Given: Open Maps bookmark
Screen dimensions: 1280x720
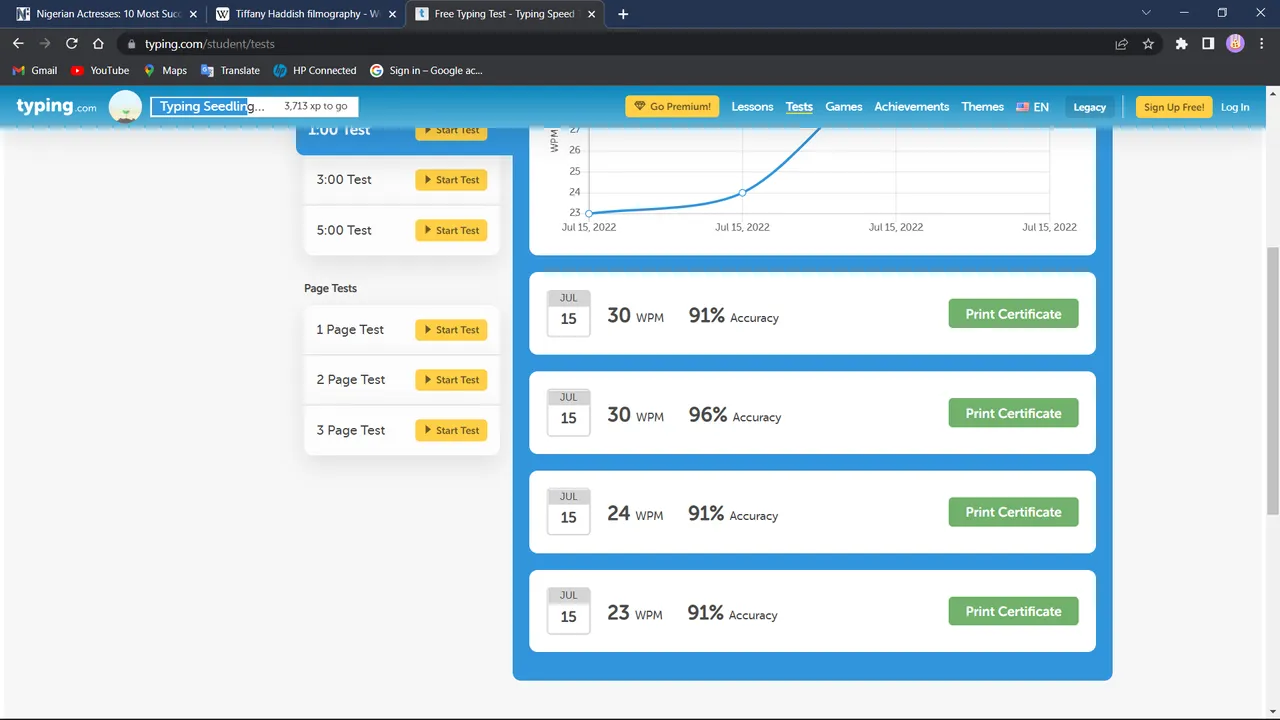Looking at the screenshot, I should [x=165, y=71].
